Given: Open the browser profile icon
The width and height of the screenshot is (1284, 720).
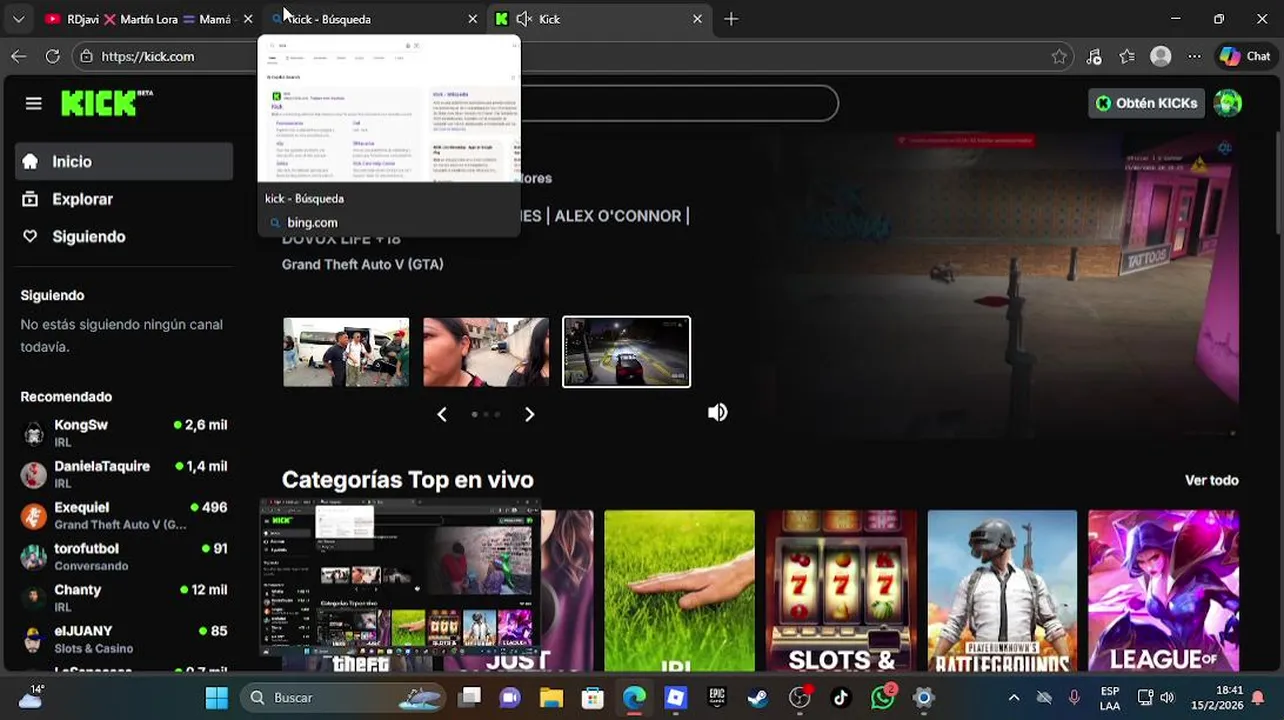Looking at the screenshot, I should coord(1160,57).
